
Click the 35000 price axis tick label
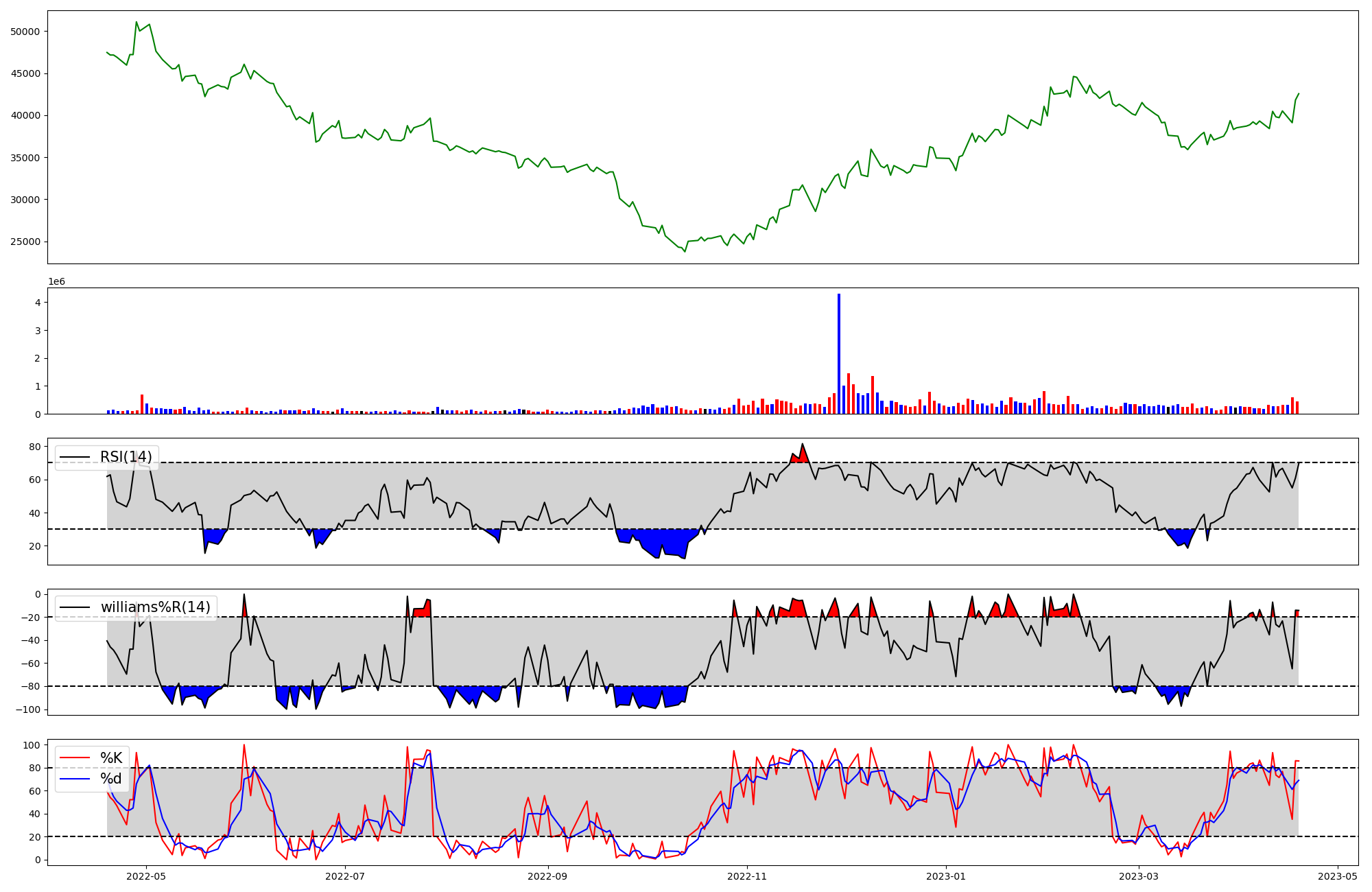click(25, 158)
